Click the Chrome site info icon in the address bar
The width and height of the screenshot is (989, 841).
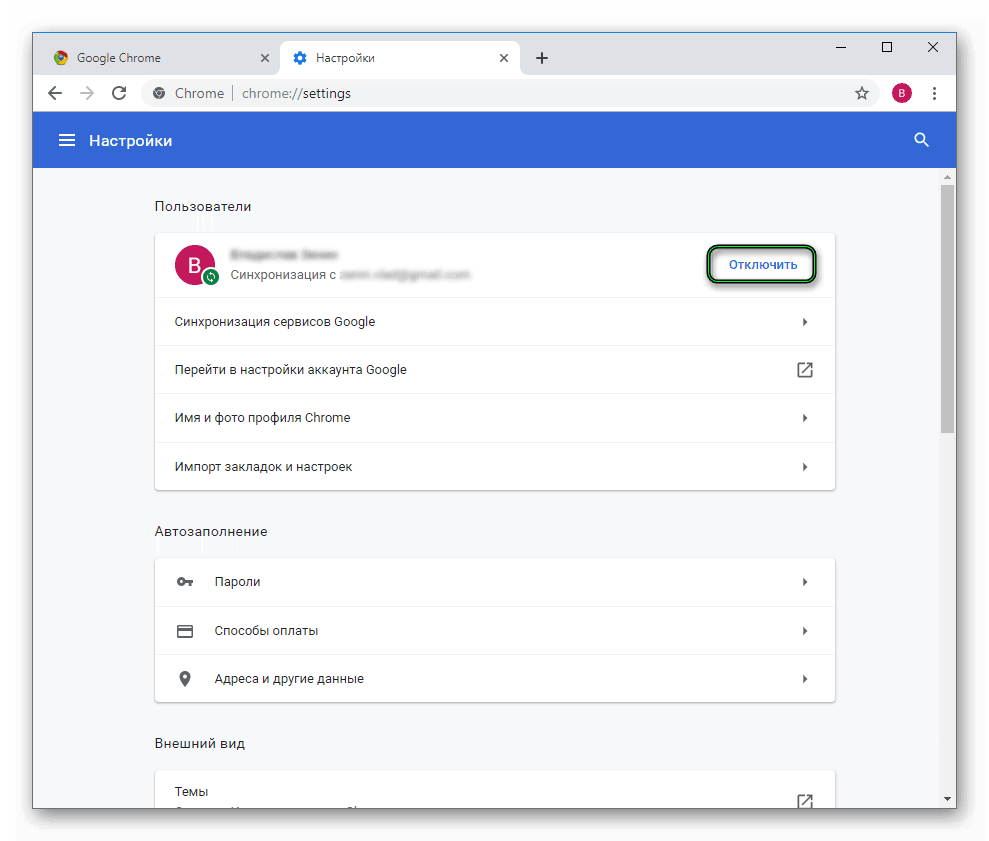[x=159, y=93]
